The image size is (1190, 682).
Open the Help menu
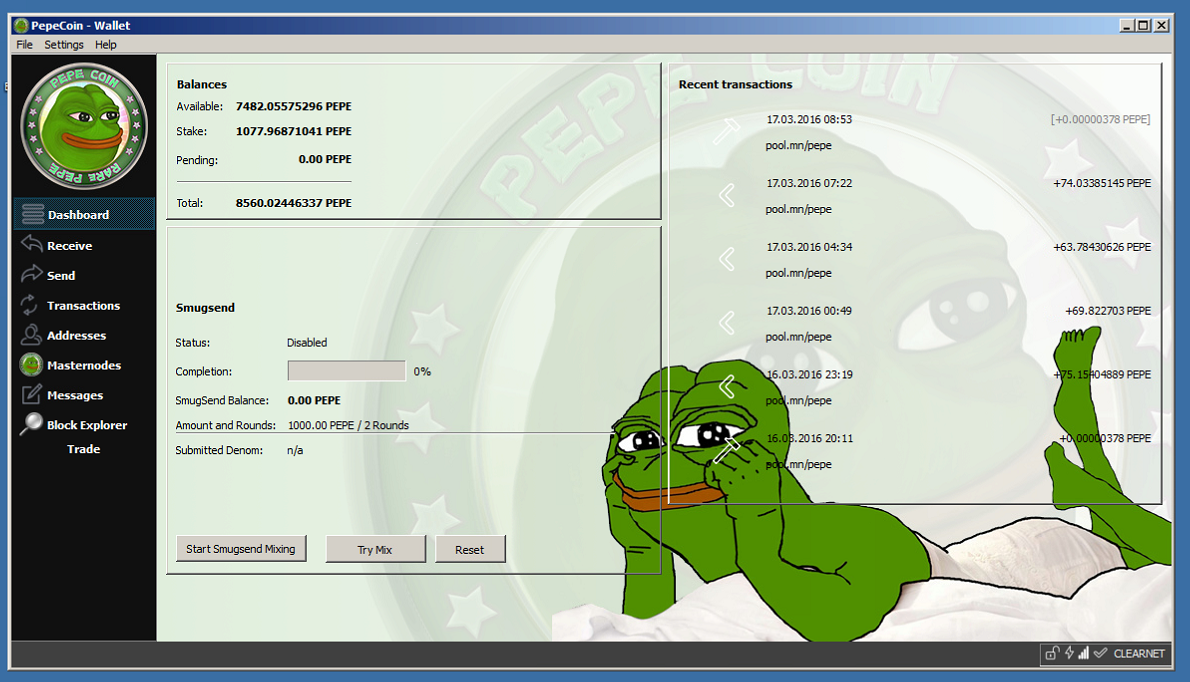[x=105, y=45]
